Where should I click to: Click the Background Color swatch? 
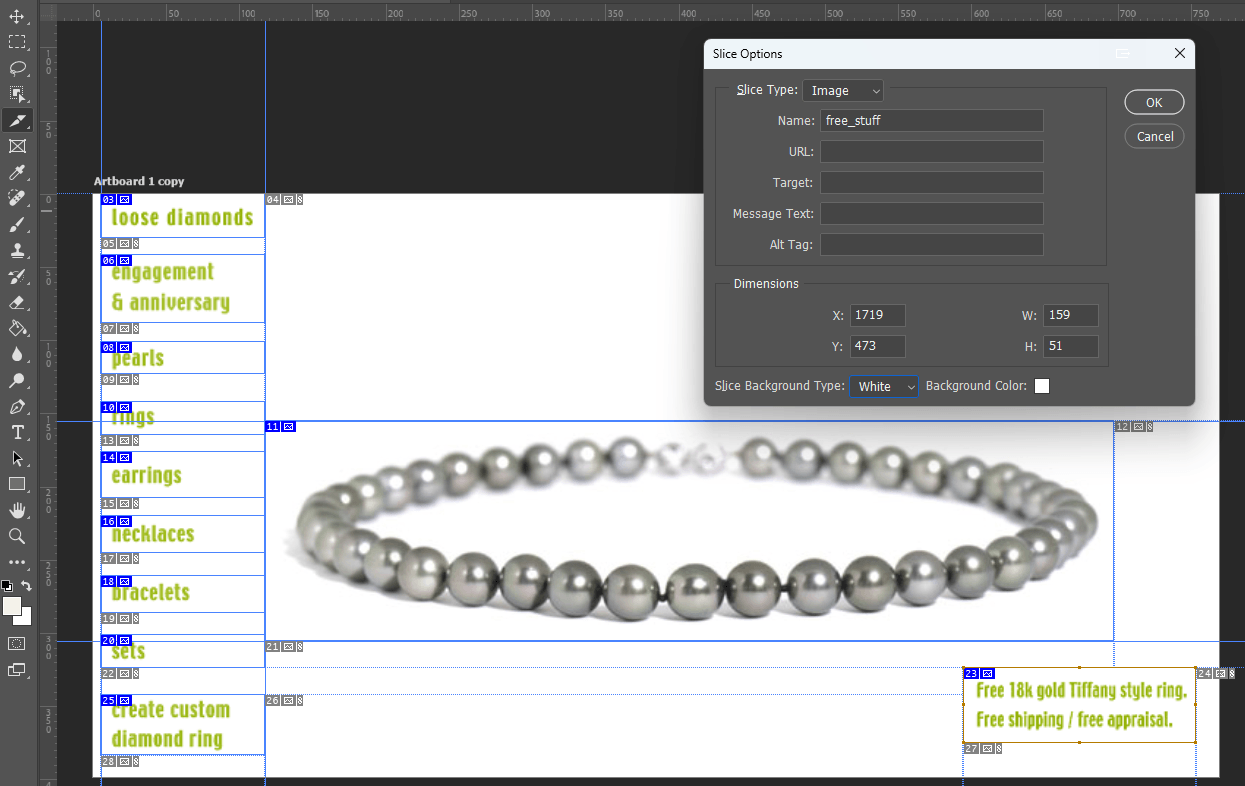tap(1042, 387)
